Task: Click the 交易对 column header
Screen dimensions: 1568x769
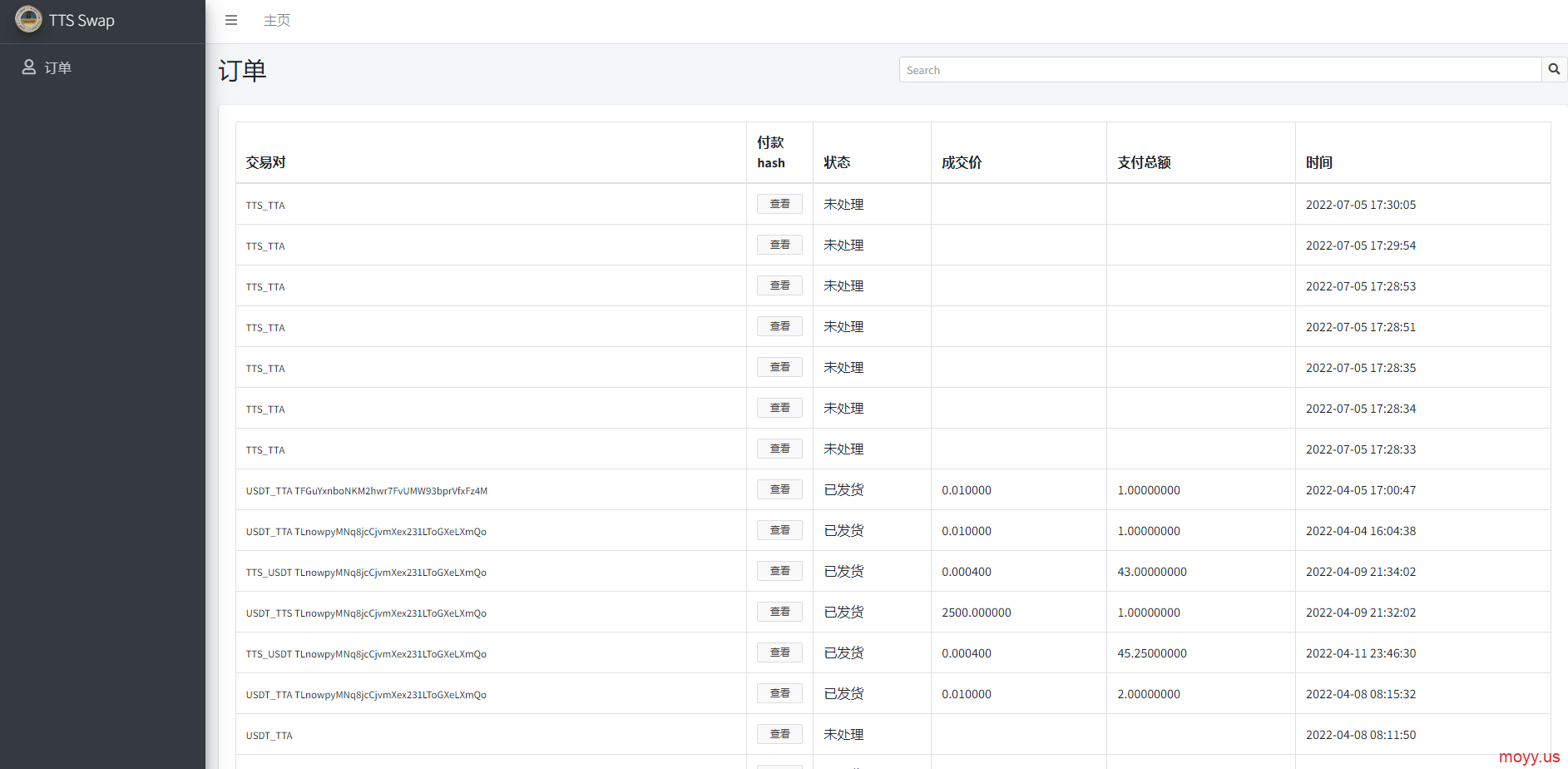Action: [x=265, y=162]
